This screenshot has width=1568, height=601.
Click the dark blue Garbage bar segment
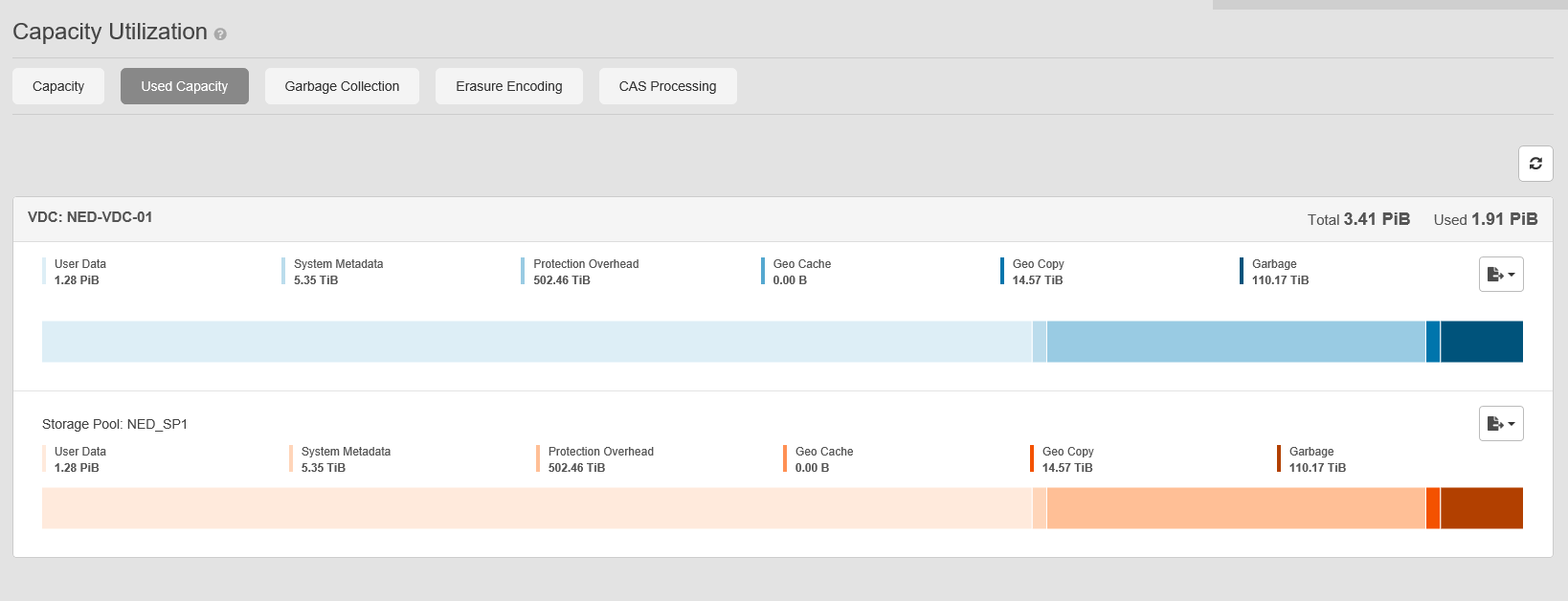(1481, 342)
